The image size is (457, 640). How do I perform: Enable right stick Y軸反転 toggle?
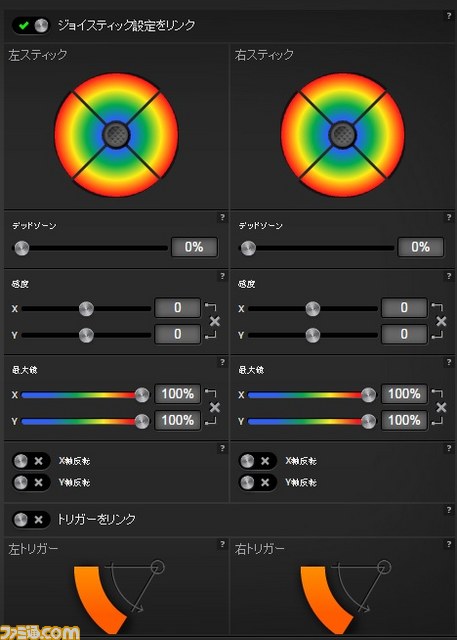point(257,482)
